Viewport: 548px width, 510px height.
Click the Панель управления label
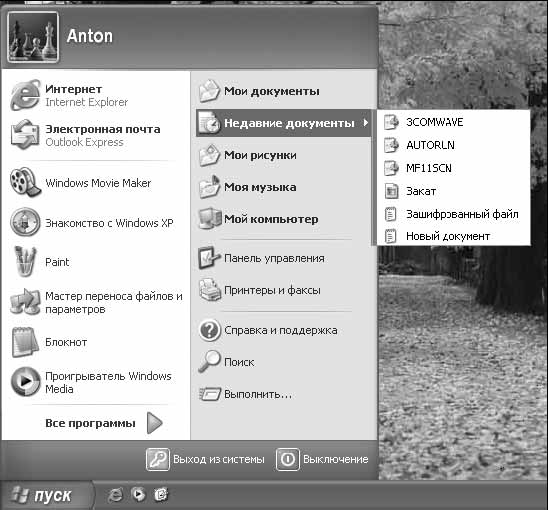[274, 258]
